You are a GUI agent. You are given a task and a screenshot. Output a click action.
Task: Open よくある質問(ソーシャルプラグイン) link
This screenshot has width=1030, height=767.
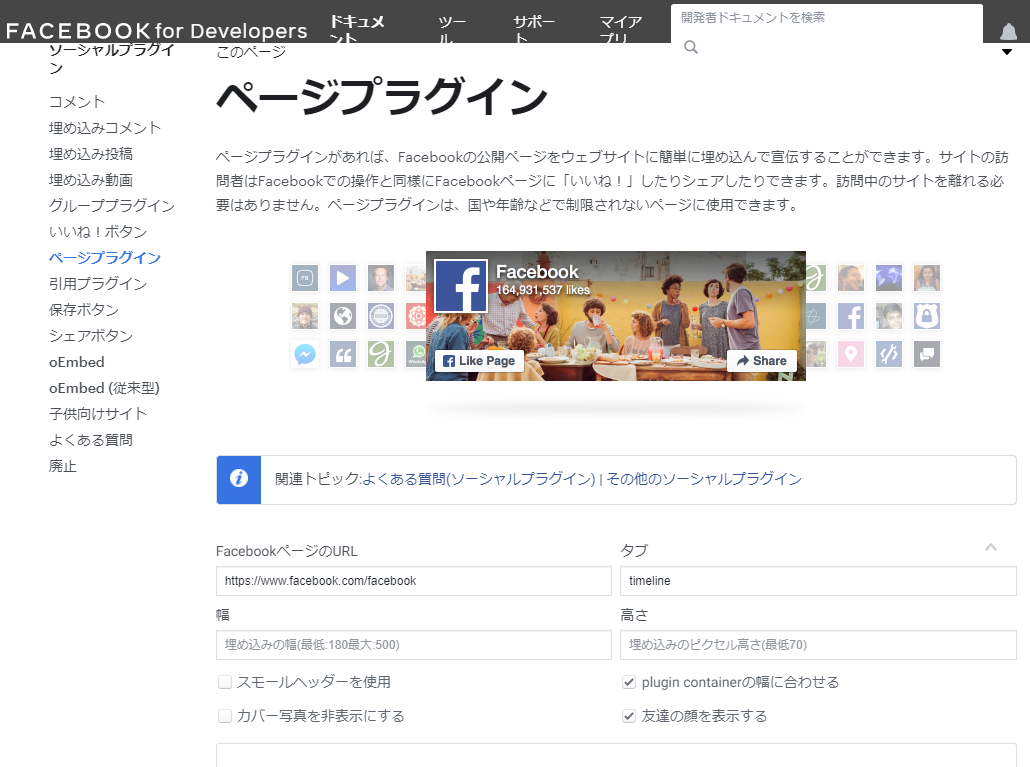coord(479,479)
